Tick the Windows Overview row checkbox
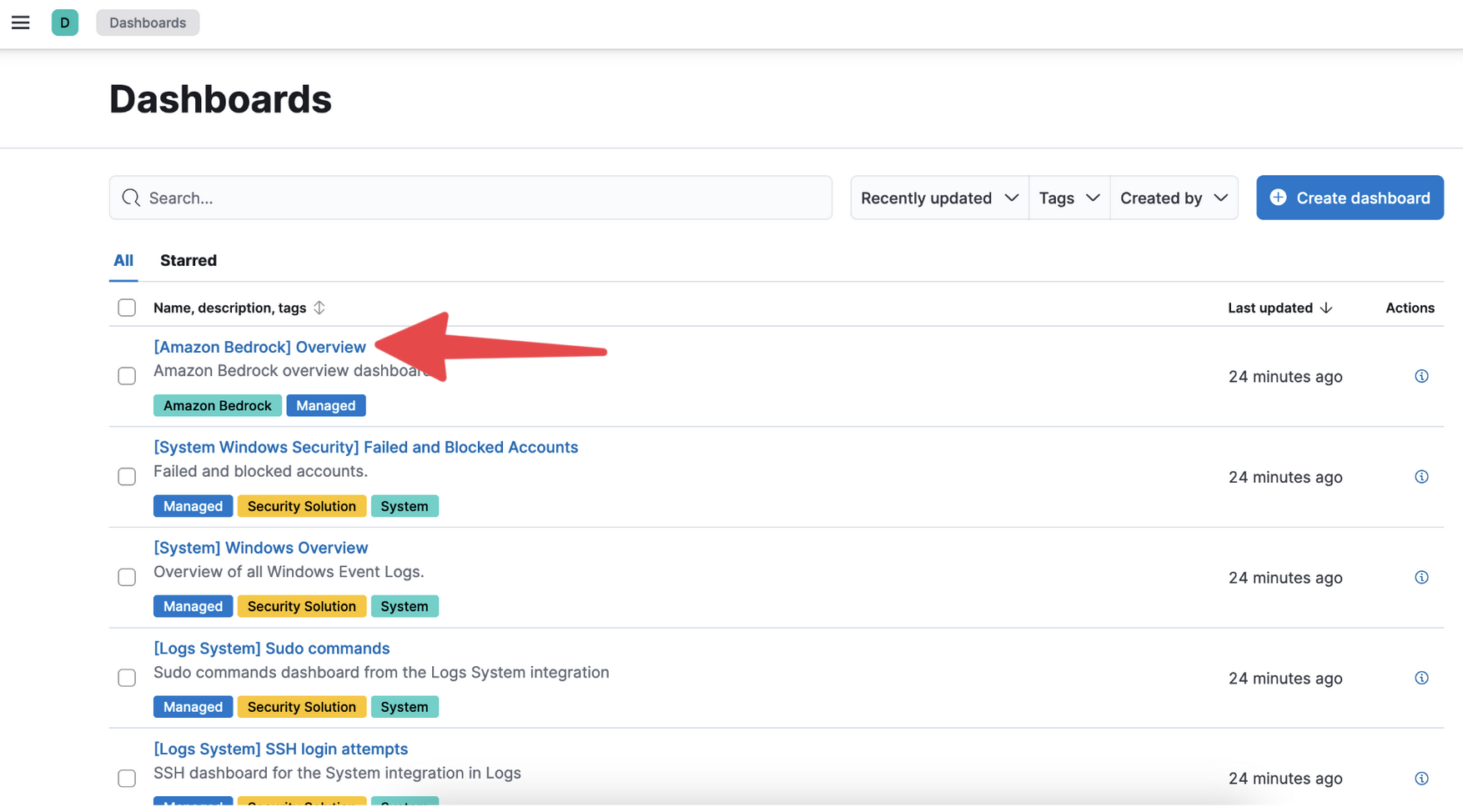1463x812 pixels. click(127, 578)
